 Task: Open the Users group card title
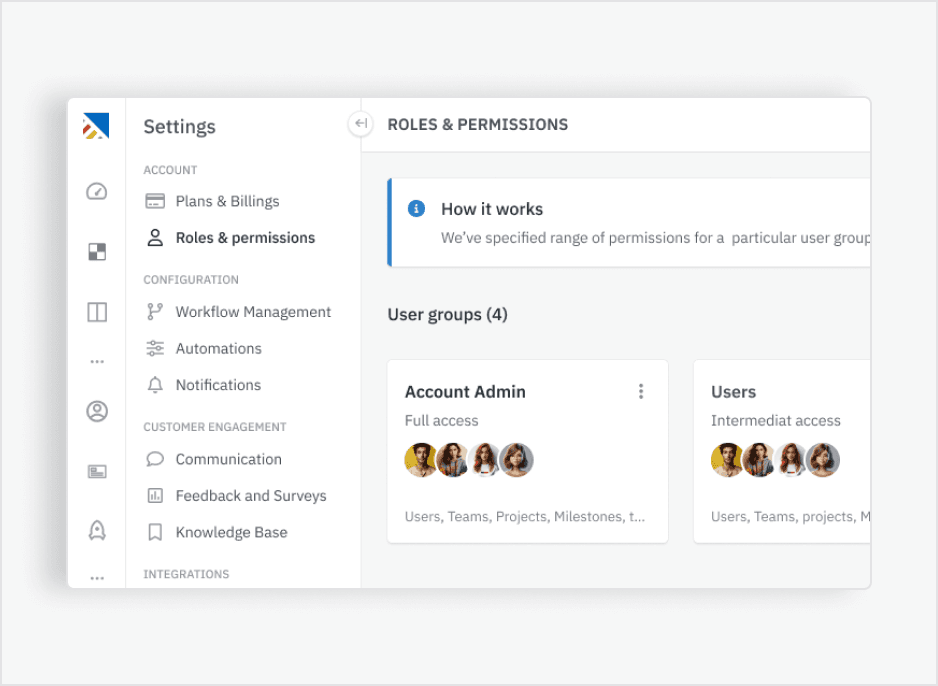coord(733,392)
